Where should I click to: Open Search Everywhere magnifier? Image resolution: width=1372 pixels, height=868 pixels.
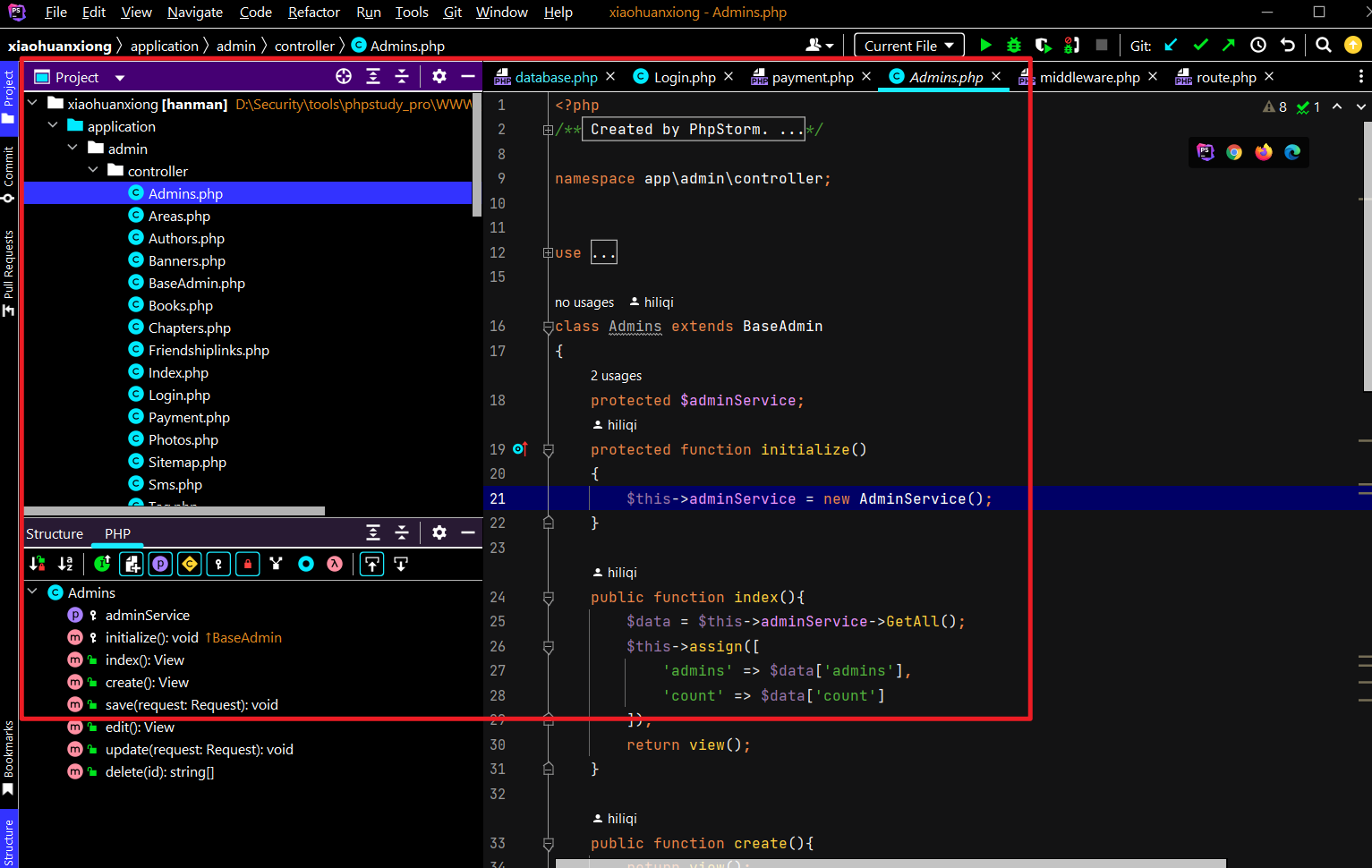(1324, 46)
